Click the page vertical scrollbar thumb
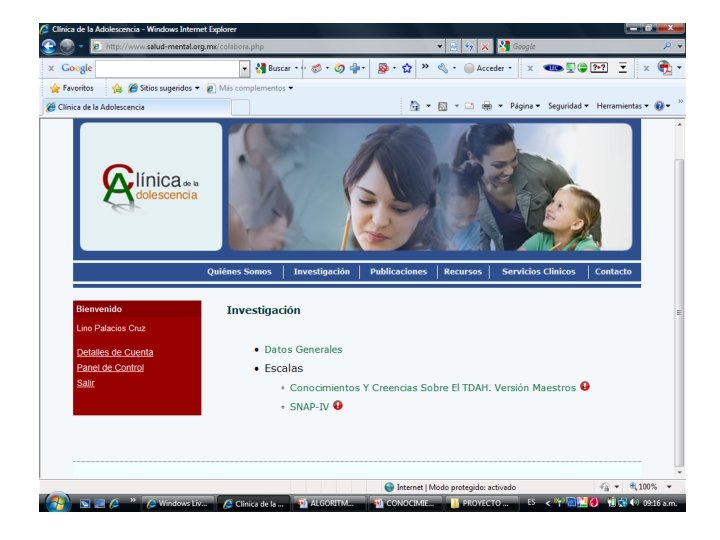Screen dimensions: 720x540 (680, 312)
